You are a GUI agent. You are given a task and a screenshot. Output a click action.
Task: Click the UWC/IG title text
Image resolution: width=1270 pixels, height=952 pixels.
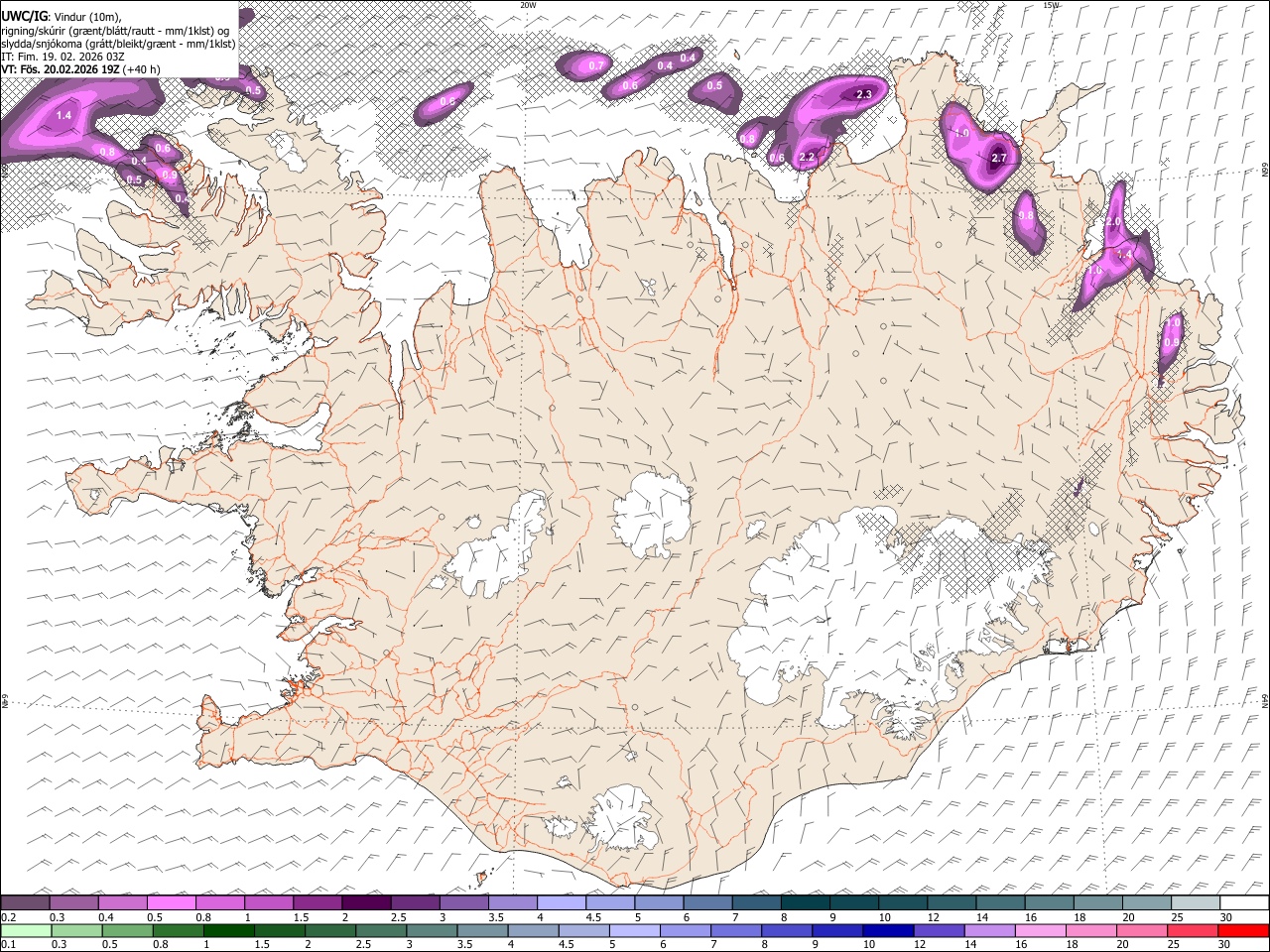click(23, 16)
